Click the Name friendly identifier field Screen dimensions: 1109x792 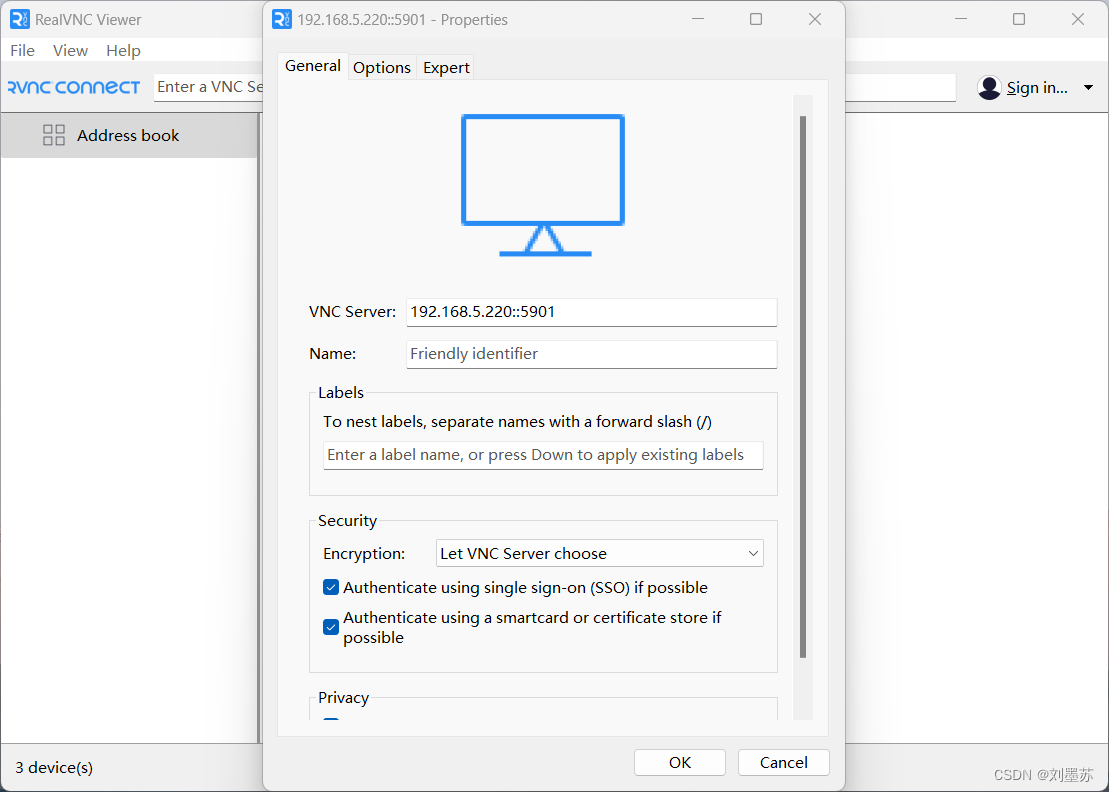point(591,354)
